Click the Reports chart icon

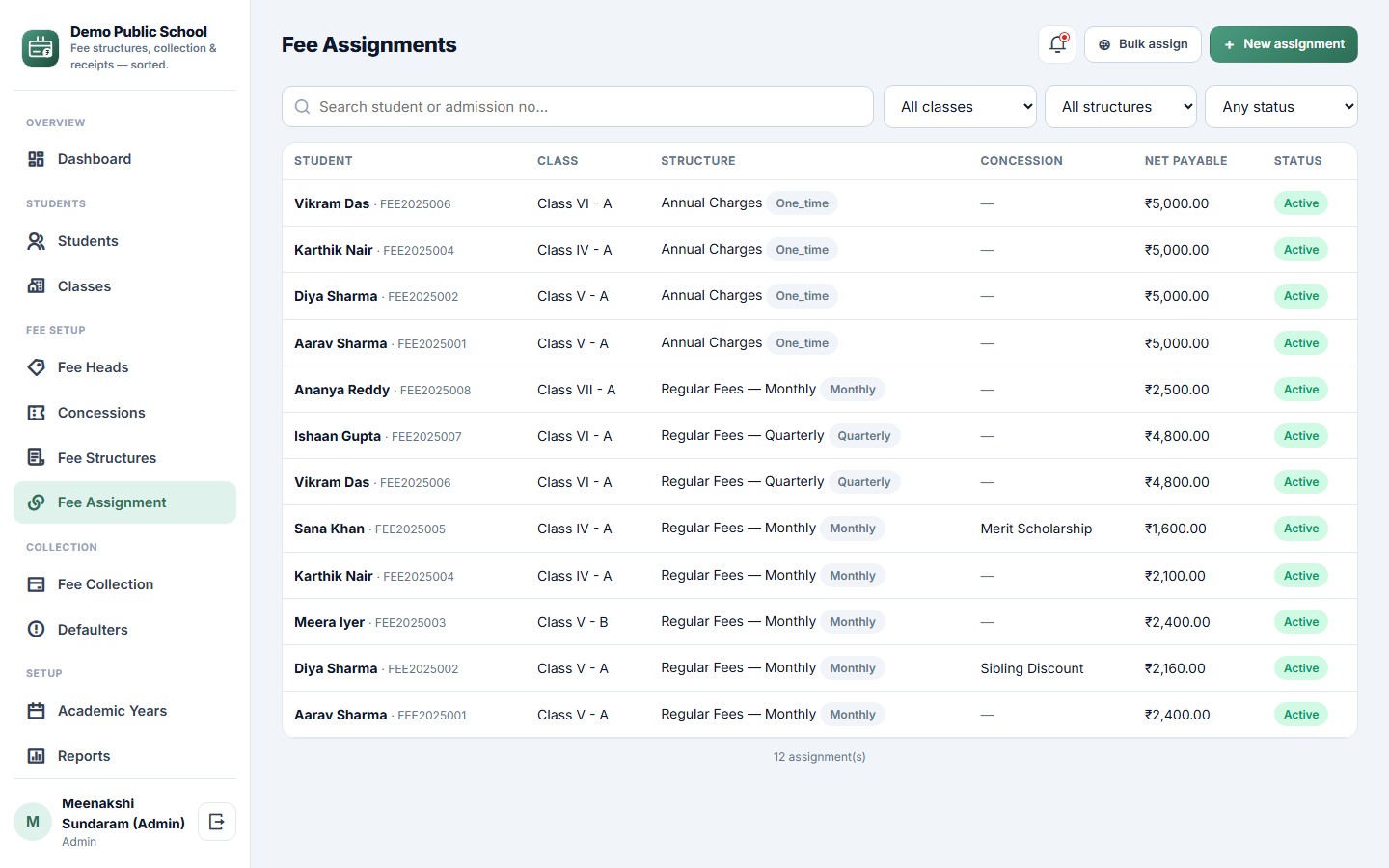coord(37,756)
